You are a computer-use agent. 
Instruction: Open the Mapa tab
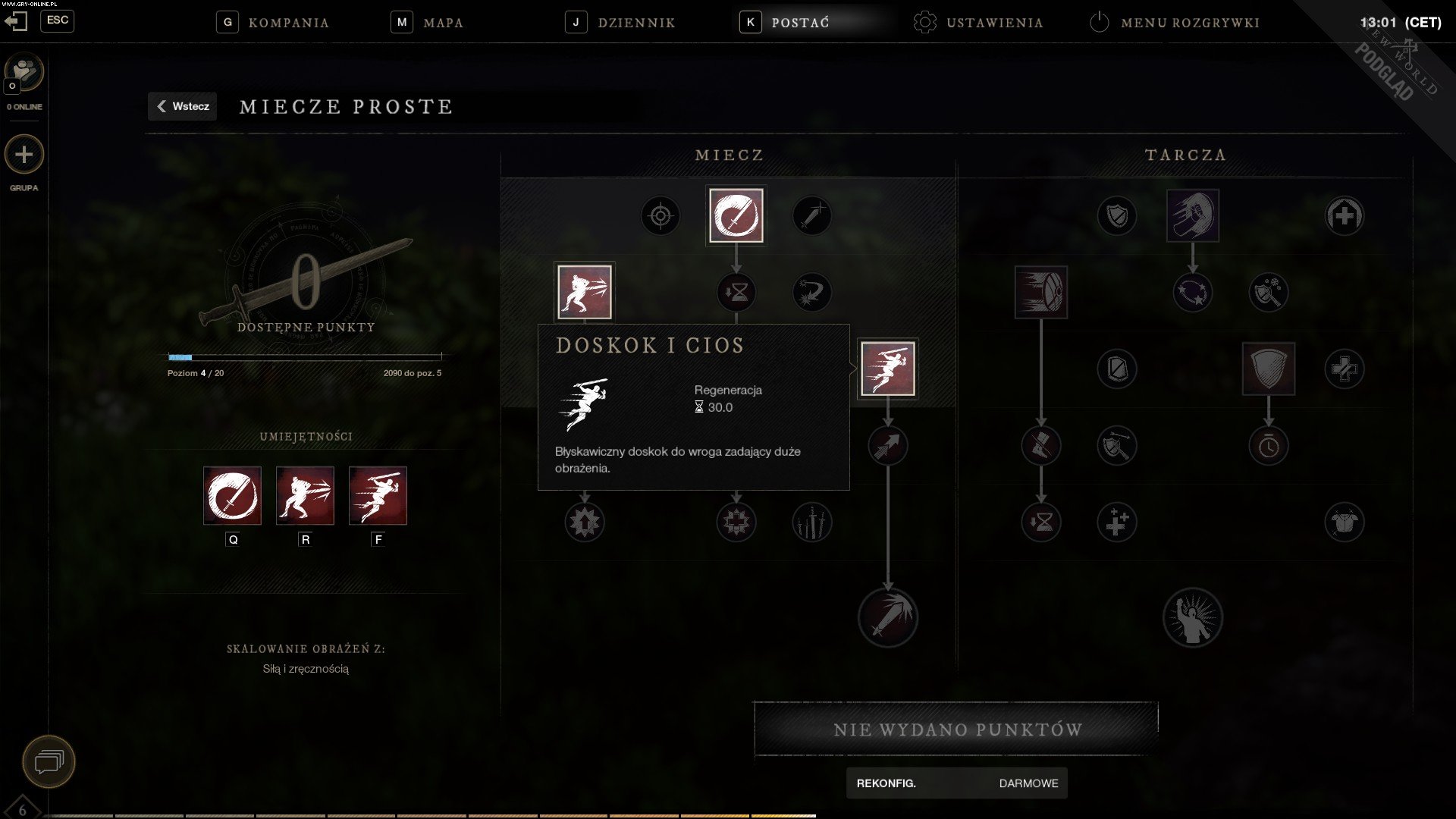pyautogui.click(x=428, y=22)
